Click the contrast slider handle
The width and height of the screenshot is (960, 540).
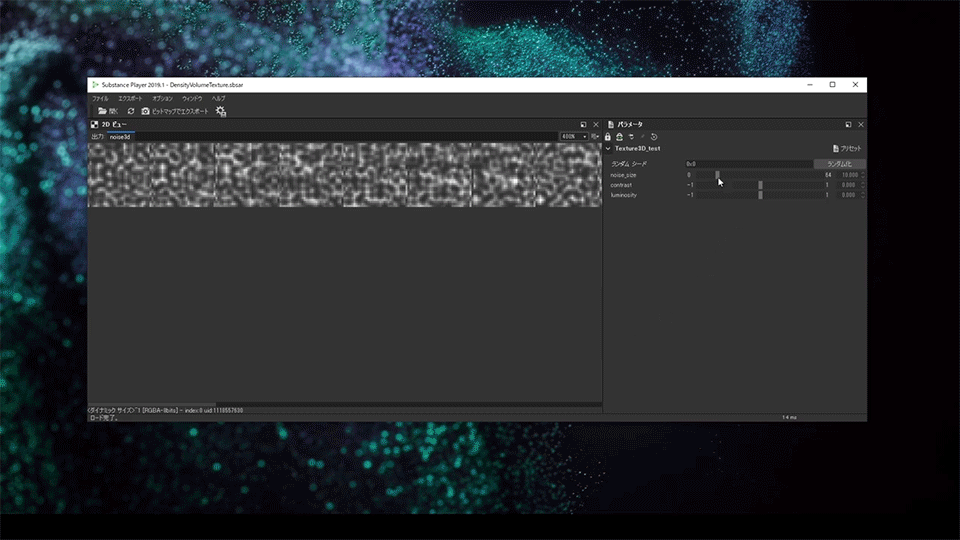pyautogui.click(x=760, y=185)
